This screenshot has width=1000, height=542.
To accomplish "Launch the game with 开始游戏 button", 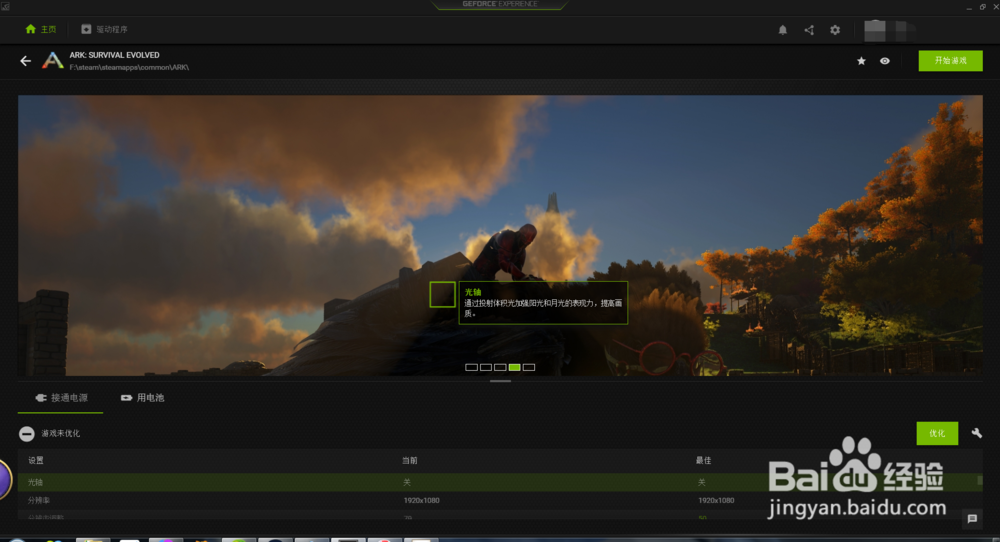I will point(950,61).
